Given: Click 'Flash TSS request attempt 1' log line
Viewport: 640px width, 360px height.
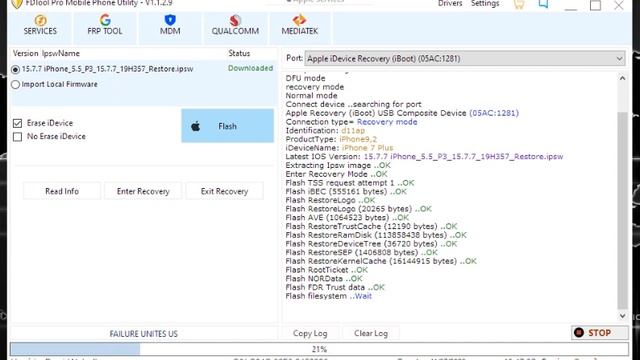Looking at the screenshot, I should pyautogui.click(x=350, y=183).
